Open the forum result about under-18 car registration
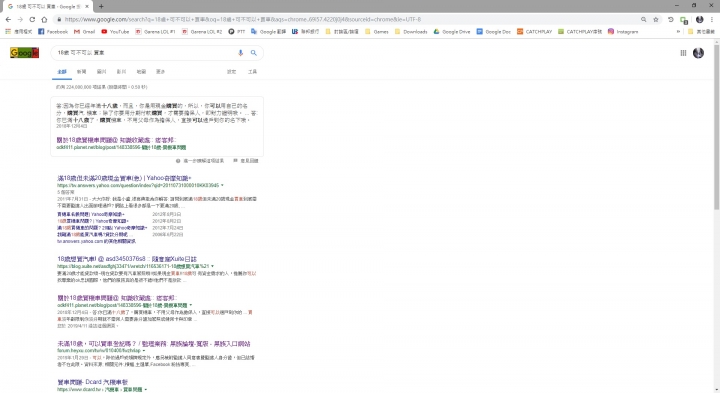Screen dimensions: 720x393 pos(154,343)
